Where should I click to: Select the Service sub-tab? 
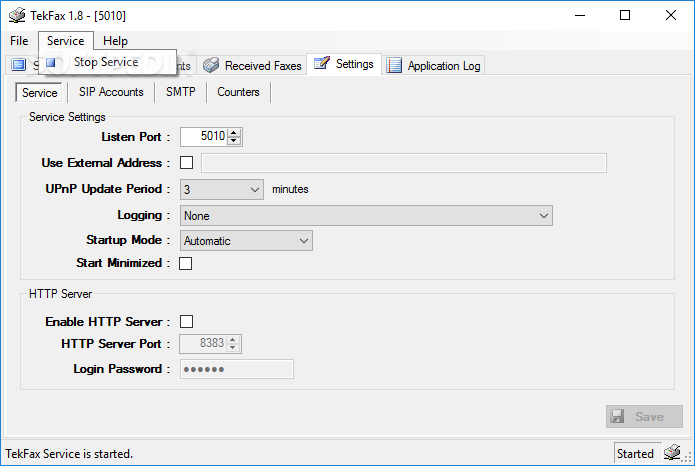39,92
